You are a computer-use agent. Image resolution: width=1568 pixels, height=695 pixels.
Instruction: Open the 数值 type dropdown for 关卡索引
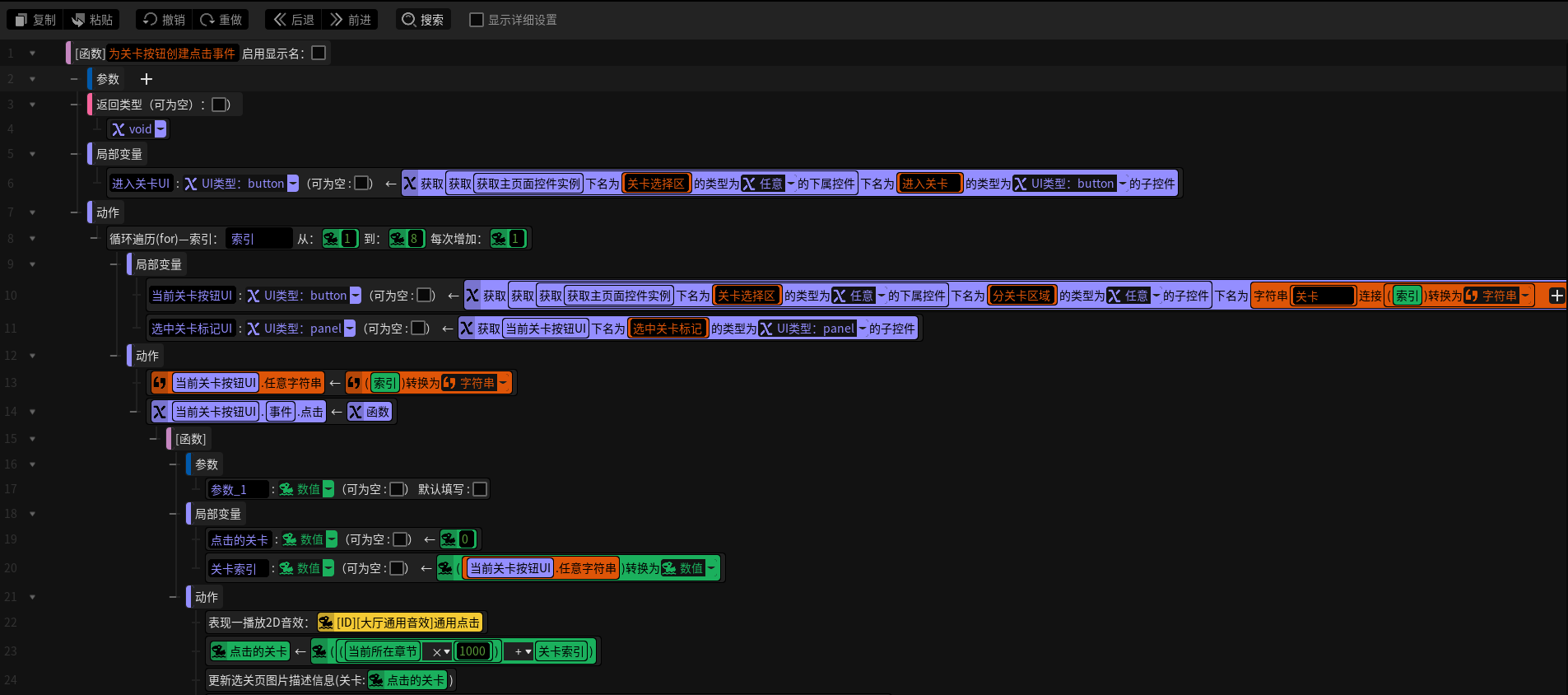click(x=328, y=568)
